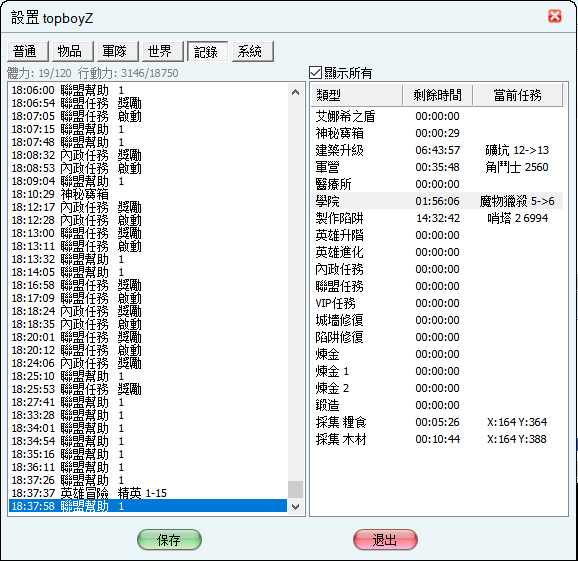Switch to the 軍隊 tab
This screenshot has width=578, height=561.
[118, 51]
